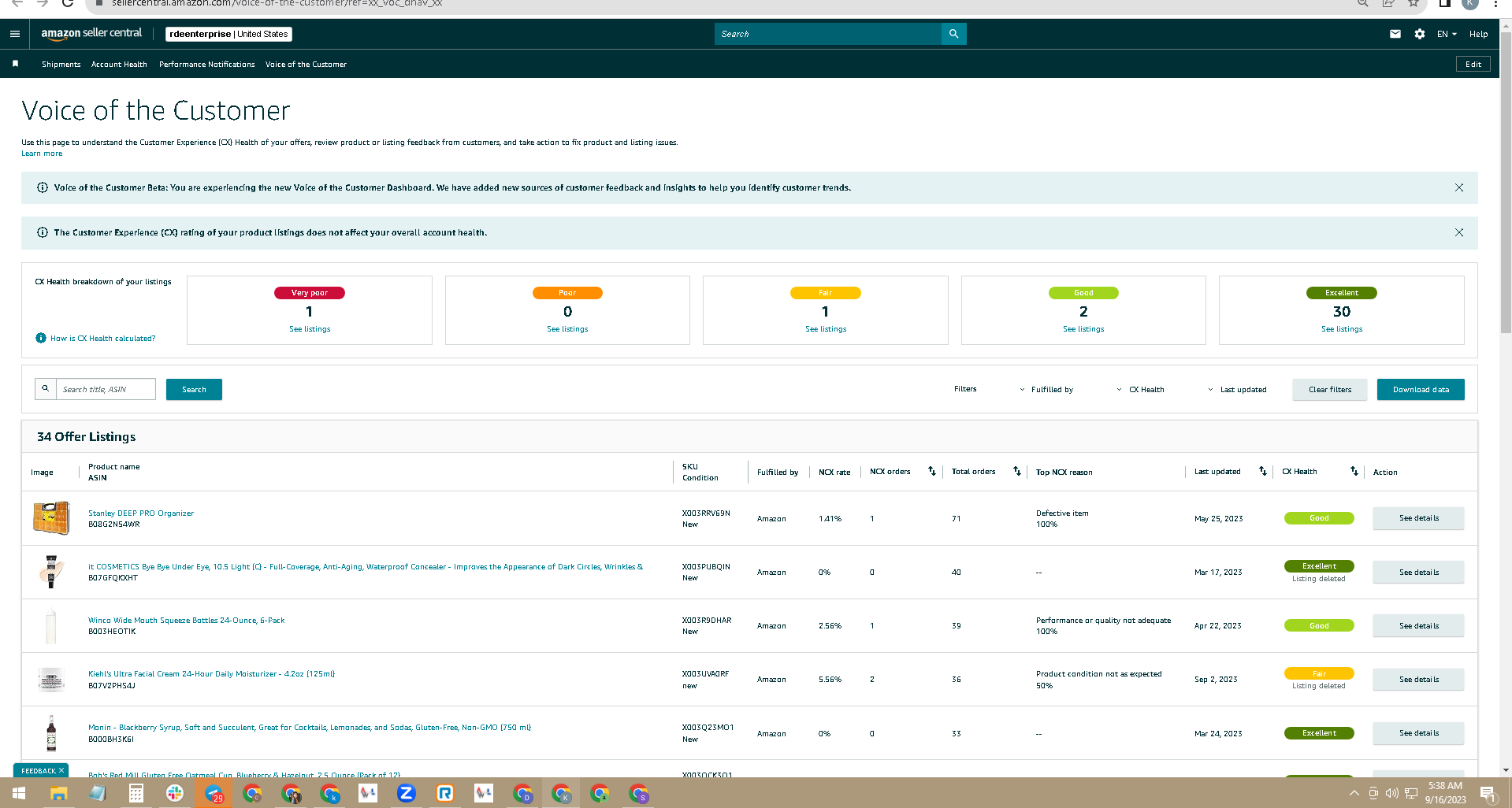The height and width of the screenshot is (808, 1512).
Task: Click the Stanley organizer product thumbnail
Action: pos(51,517)
